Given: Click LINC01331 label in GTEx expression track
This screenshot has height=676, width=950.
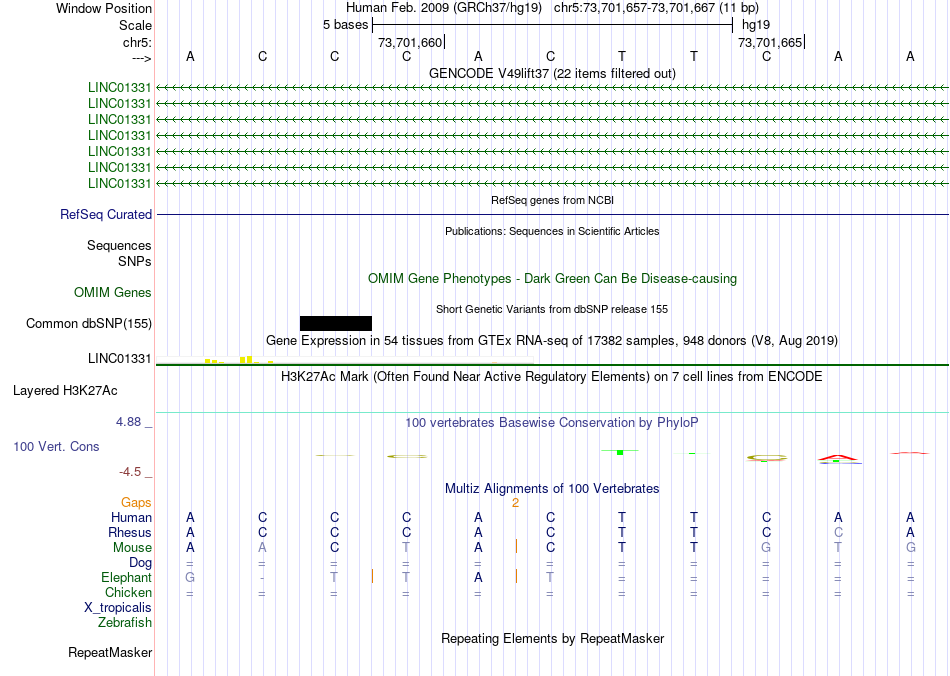Looking at the screenshot, I should [119, 359].
